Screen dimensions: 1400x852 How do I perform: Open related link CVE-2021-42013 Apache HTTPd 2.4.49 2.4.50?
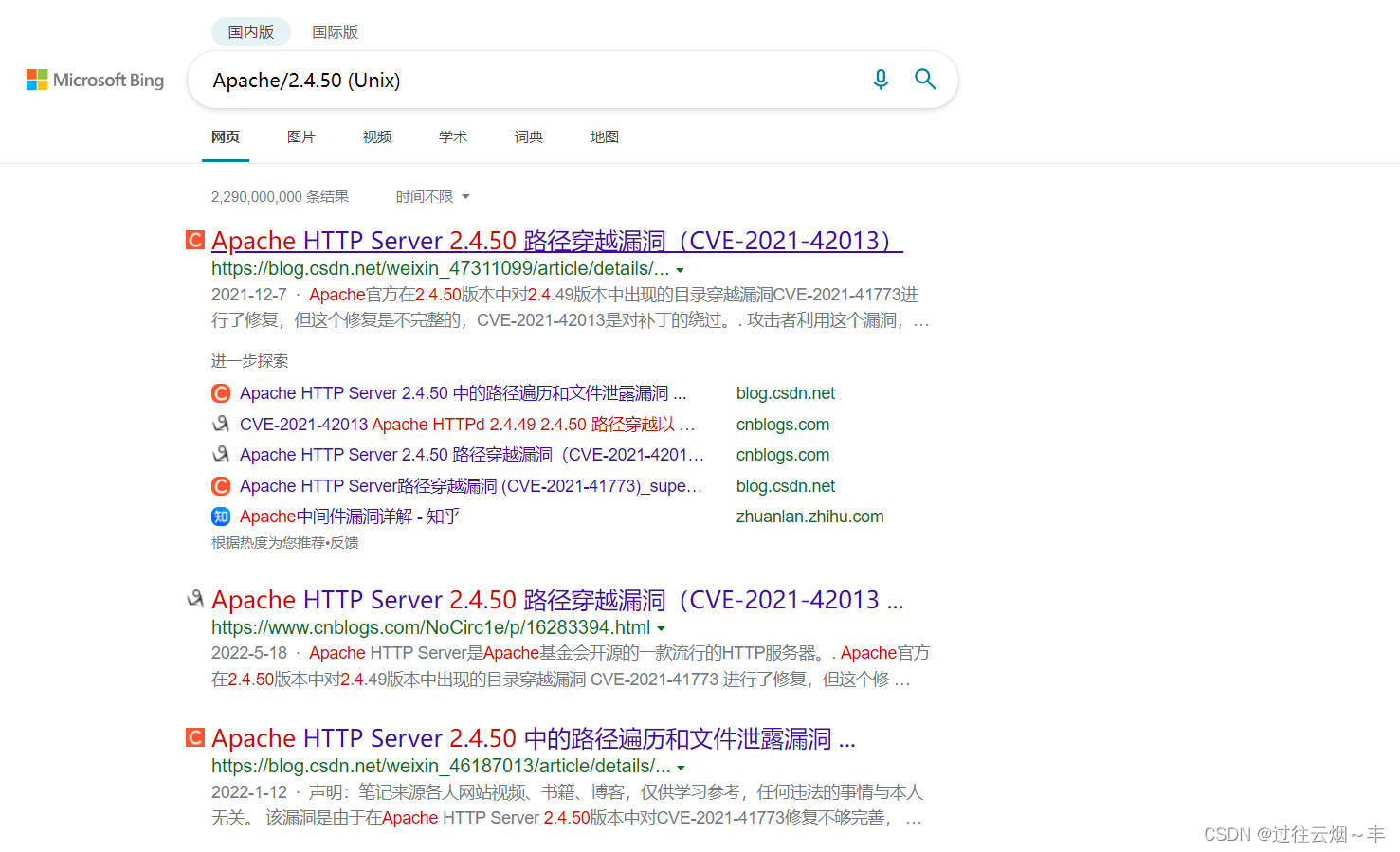[x=467, y=425]
